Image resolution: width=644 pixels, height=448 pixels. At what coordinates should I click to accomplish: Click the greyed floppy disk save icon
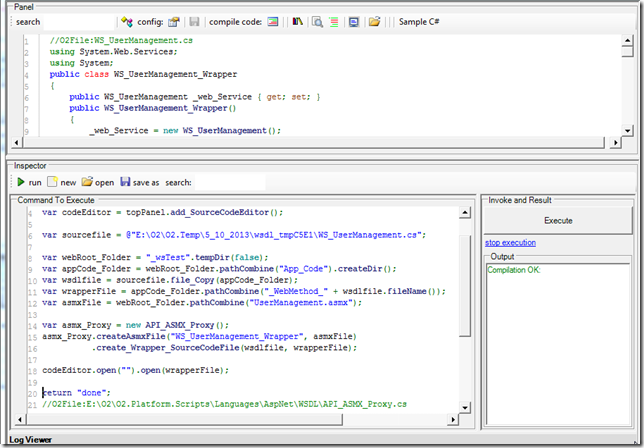(x=194, y=22)
